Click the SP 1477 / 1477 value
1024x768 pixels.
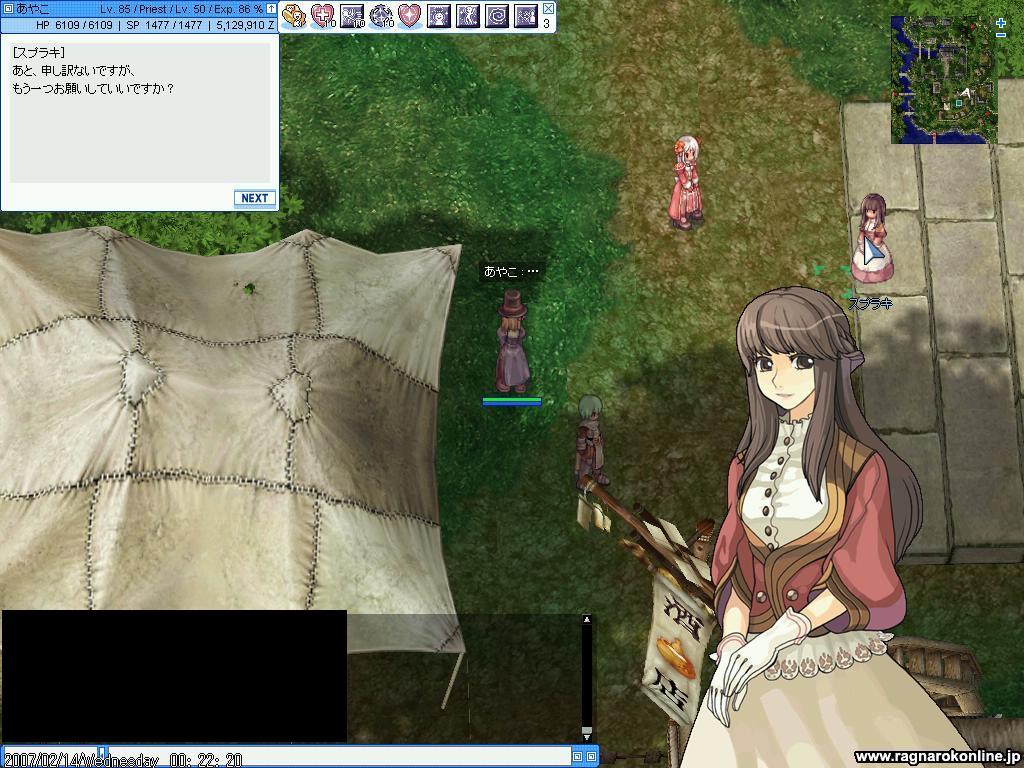point(164,25)
